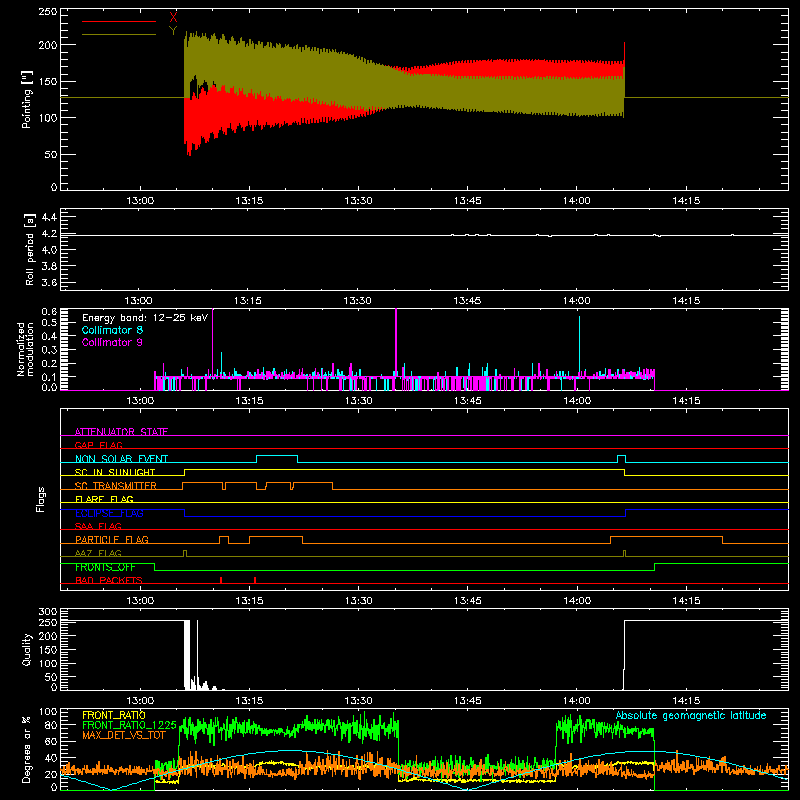This screenshot has width=800, height=800.
Task: Click the NON_SOLAR_EVENT flag label
Action: coord(121,459)
